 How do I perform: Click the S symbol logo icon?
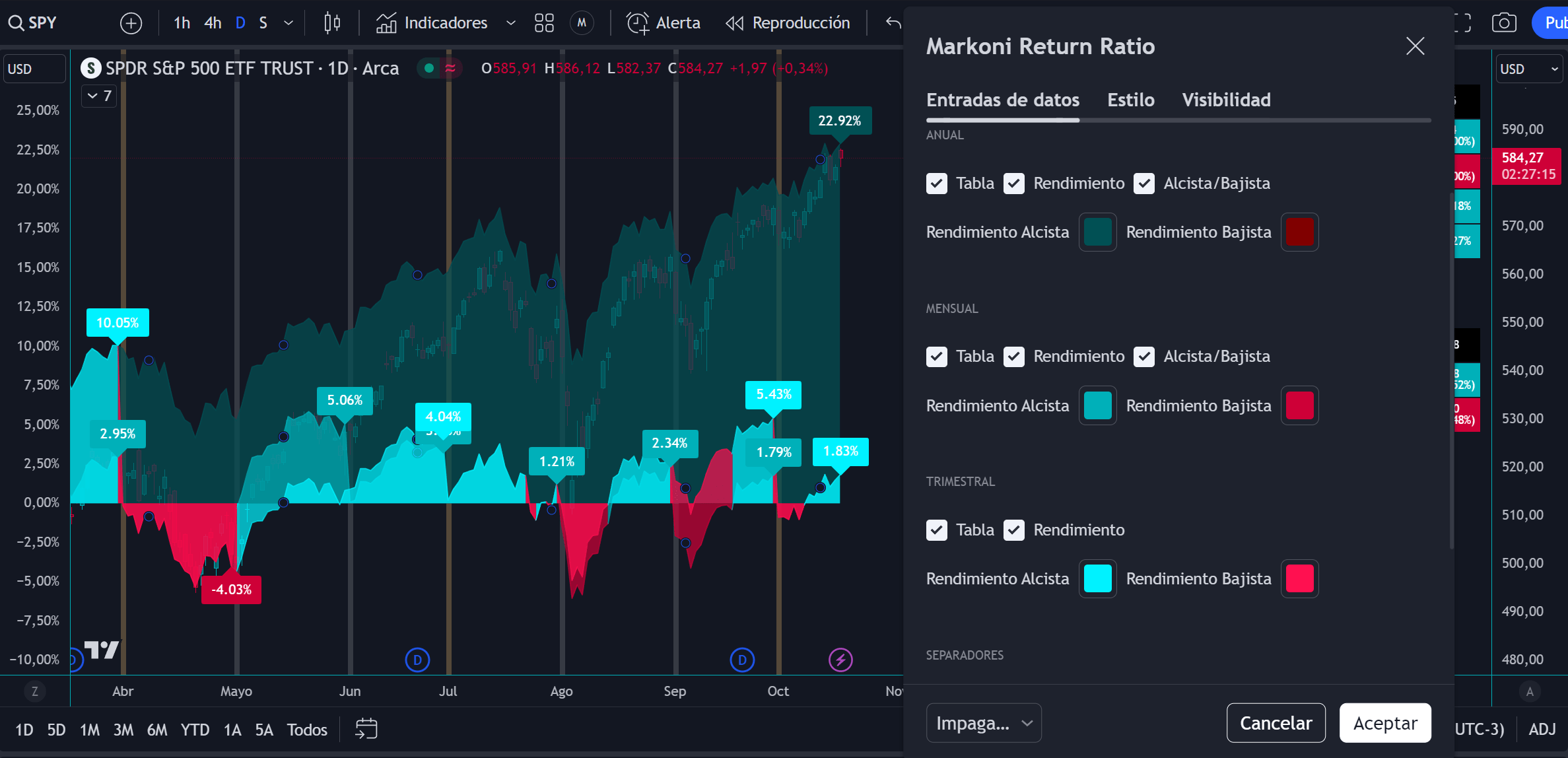[x=90, y=68]
